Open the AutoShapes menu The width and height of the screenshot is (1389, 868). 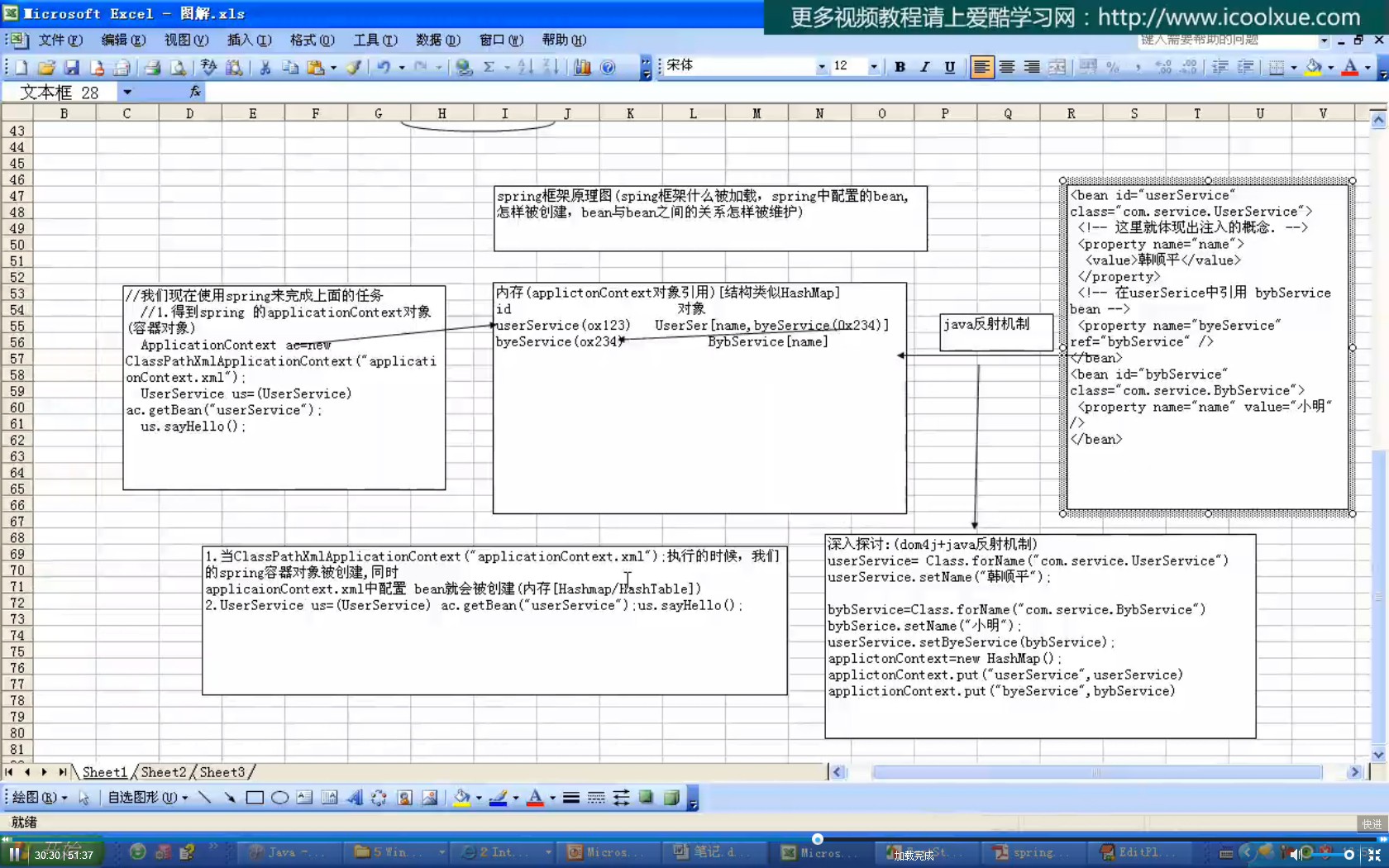148,798
